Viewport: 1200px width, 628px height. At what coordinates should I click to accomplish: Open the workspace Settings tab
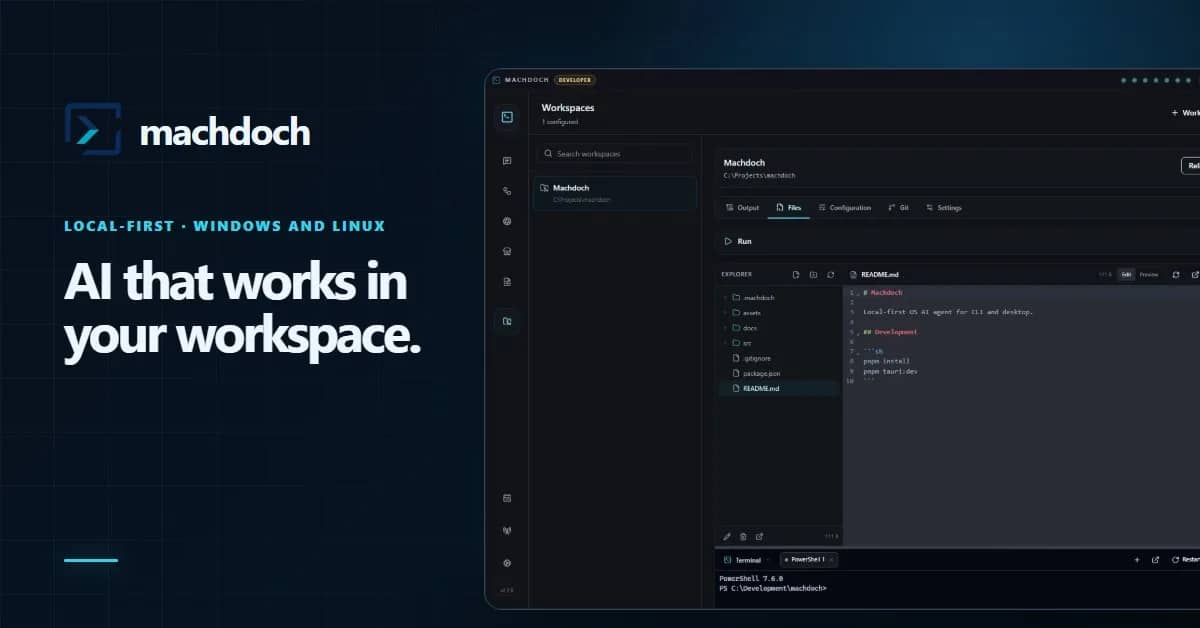point(943,208)
